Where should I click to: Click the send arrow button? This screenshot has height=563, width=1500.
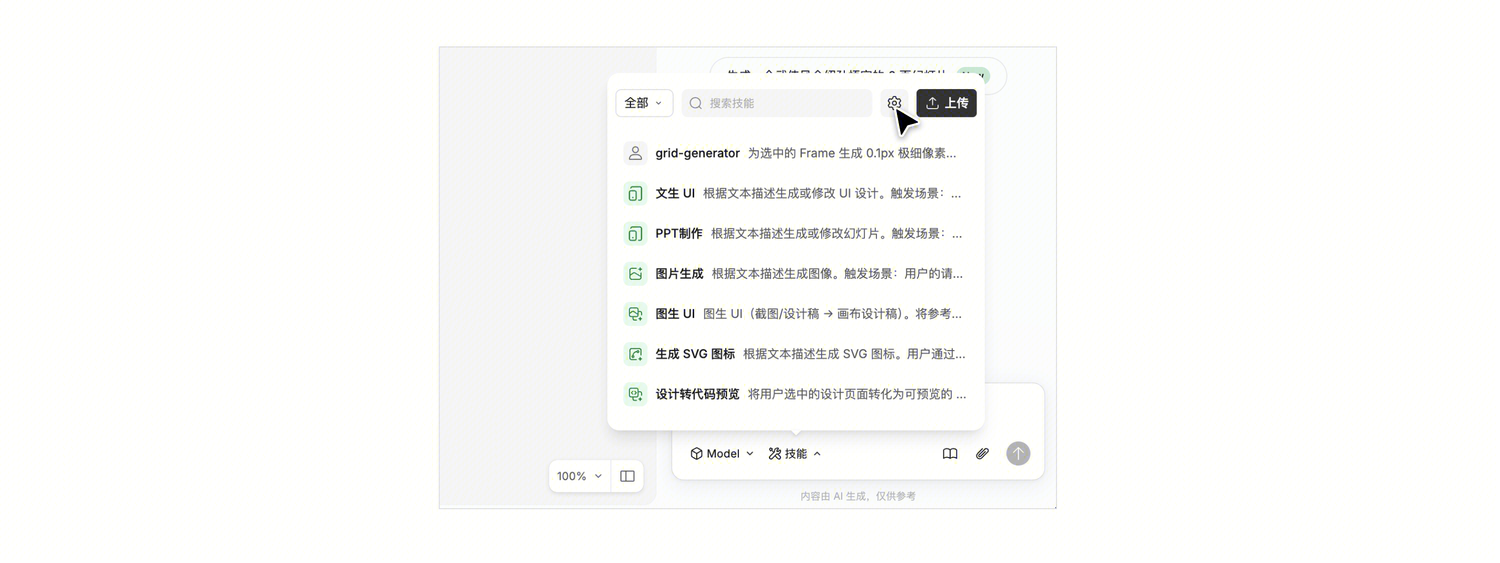pos(1018,453)
